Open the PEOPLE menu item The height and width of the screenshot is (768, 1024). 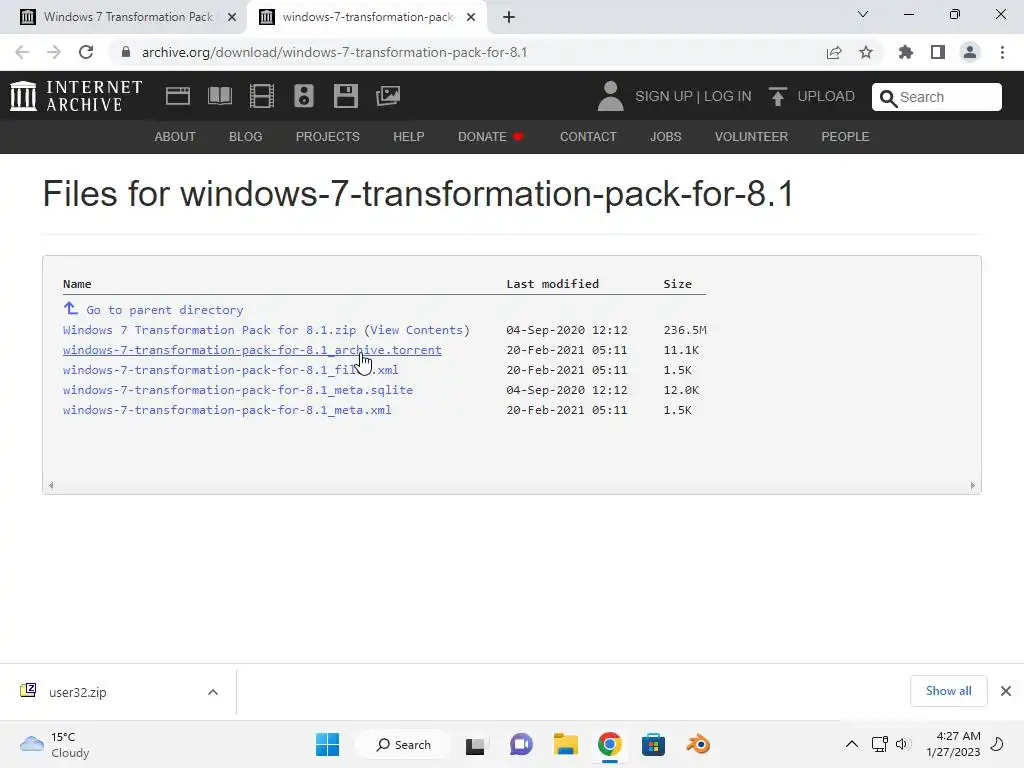(845, 136)
